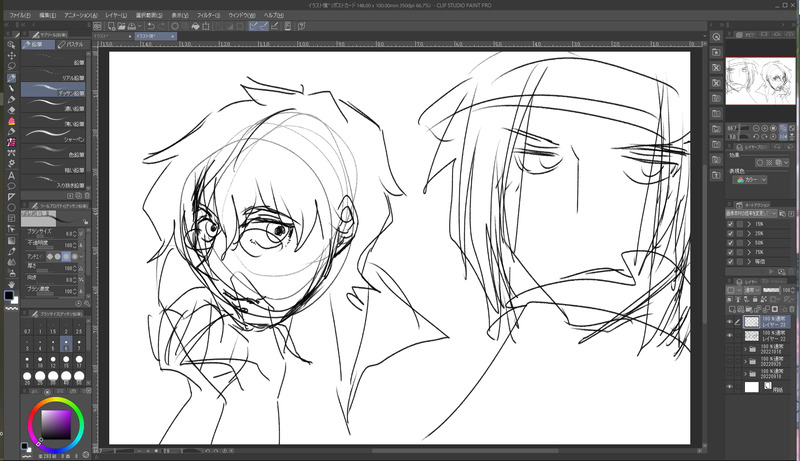Click the color wheel saturation square

tap(56, 424)
